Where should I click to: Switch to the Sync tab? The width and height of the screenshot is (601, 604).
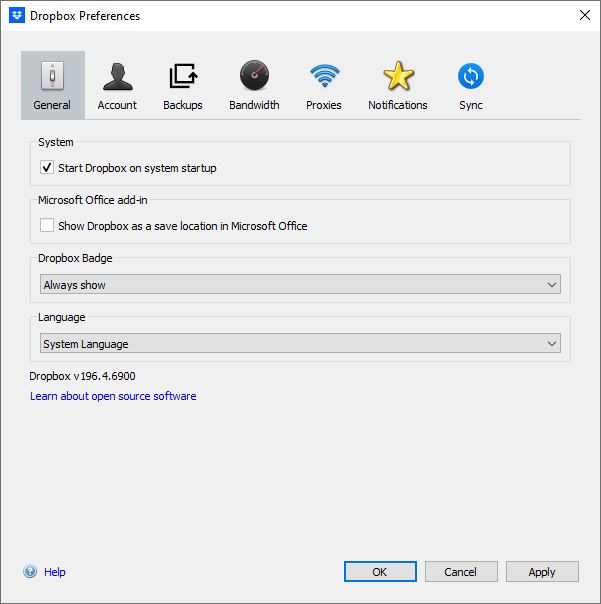coord(471,85)
